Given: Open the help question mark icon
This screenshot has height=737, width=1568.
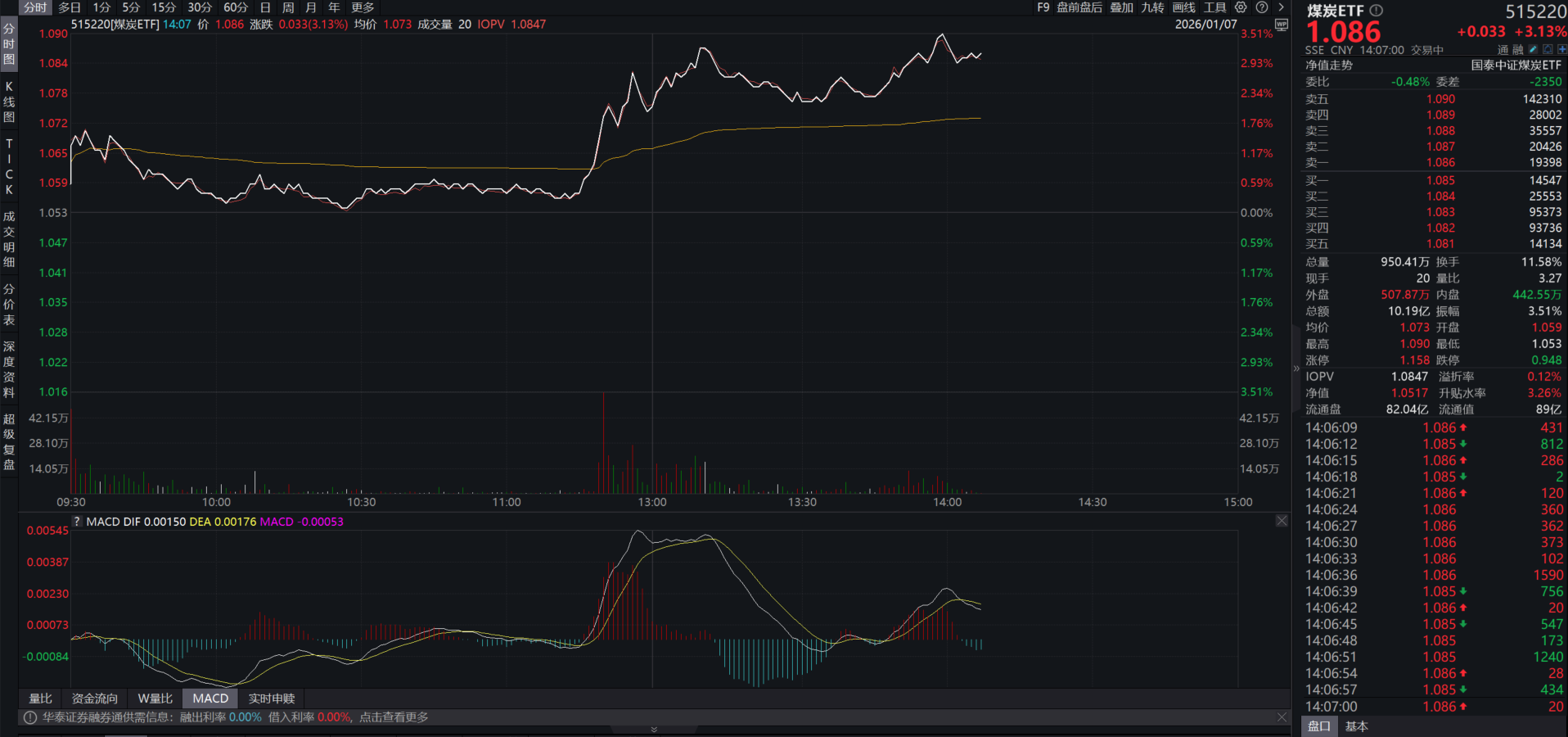Looking at the screenshot, I should 1262,7.
